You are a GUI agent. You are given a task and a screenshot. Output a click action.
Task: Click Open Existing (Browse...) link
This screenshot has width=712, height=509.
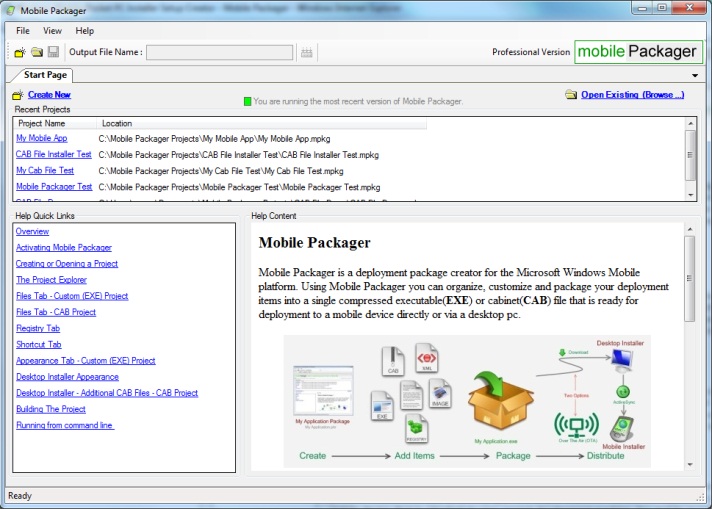tap(633, 94)
